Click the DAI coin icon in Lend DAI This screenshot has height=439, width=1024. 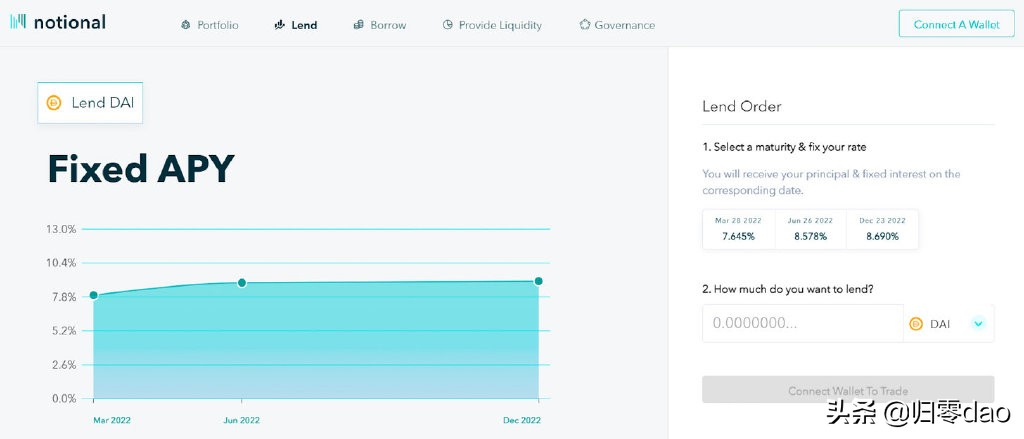click(x=54, y=103)
